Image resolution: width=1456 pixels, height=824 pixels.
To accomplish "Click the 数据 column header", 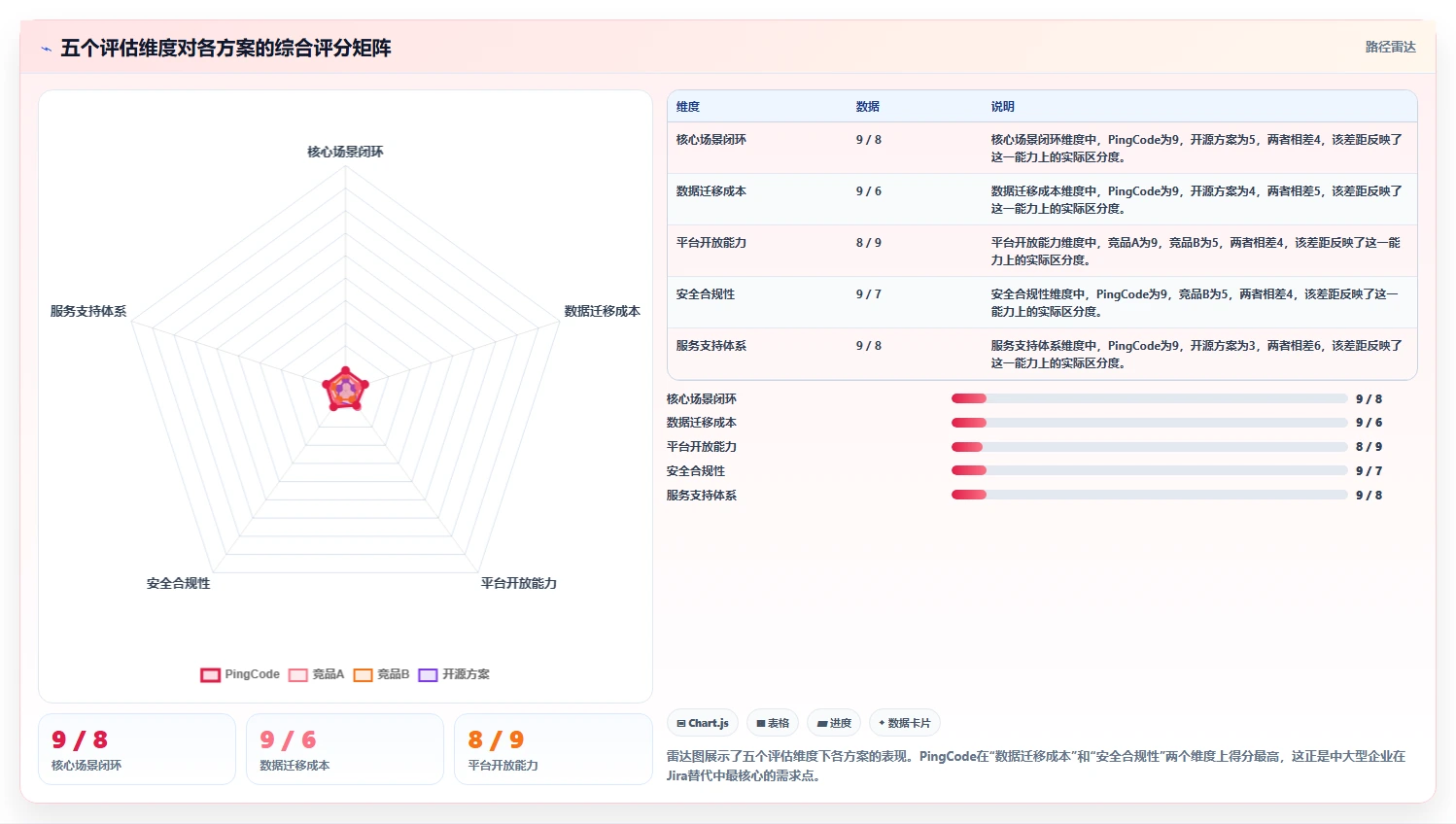I will [868, 107].
